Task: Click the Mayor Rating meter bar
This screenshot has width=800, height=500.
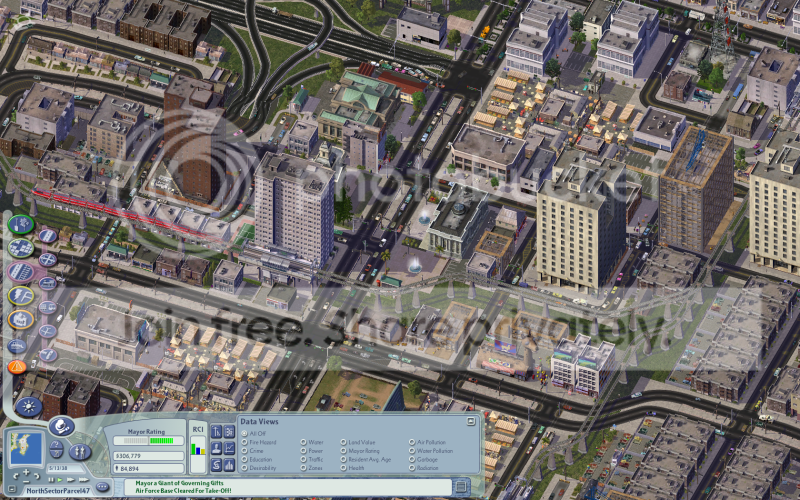Action: pos(148,441)
